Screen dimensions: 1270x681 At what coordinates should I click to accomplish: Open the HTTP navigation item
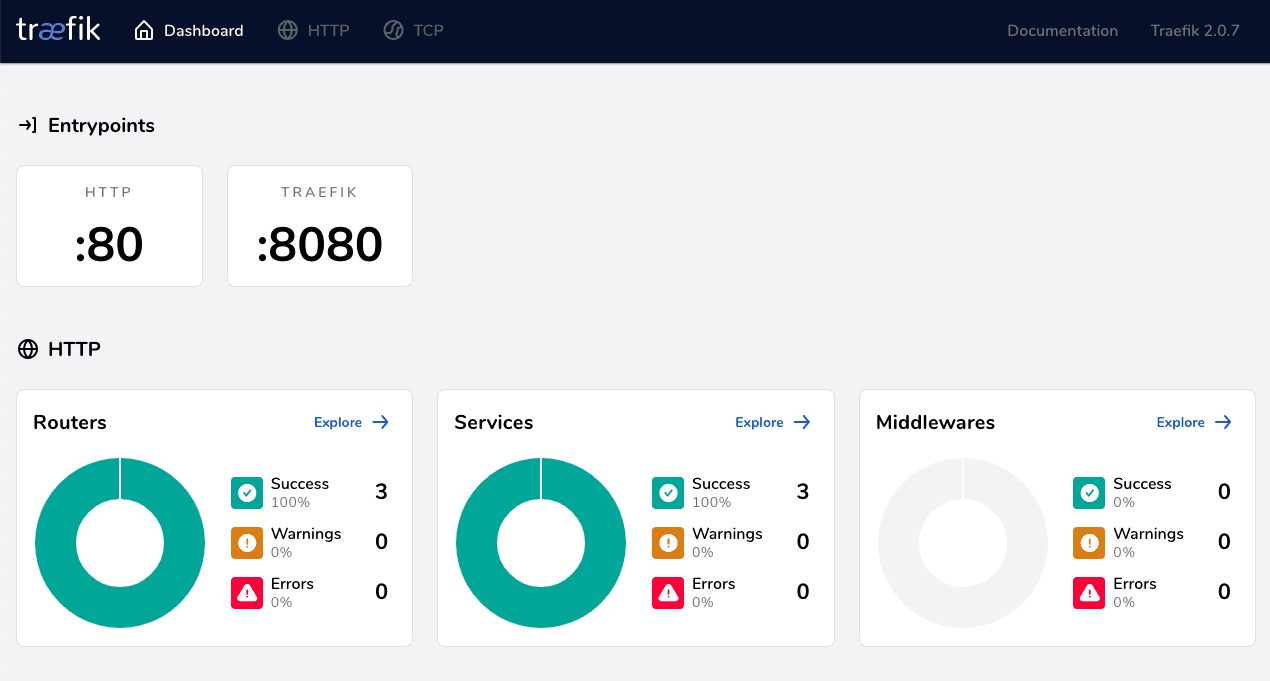(327, 30)
